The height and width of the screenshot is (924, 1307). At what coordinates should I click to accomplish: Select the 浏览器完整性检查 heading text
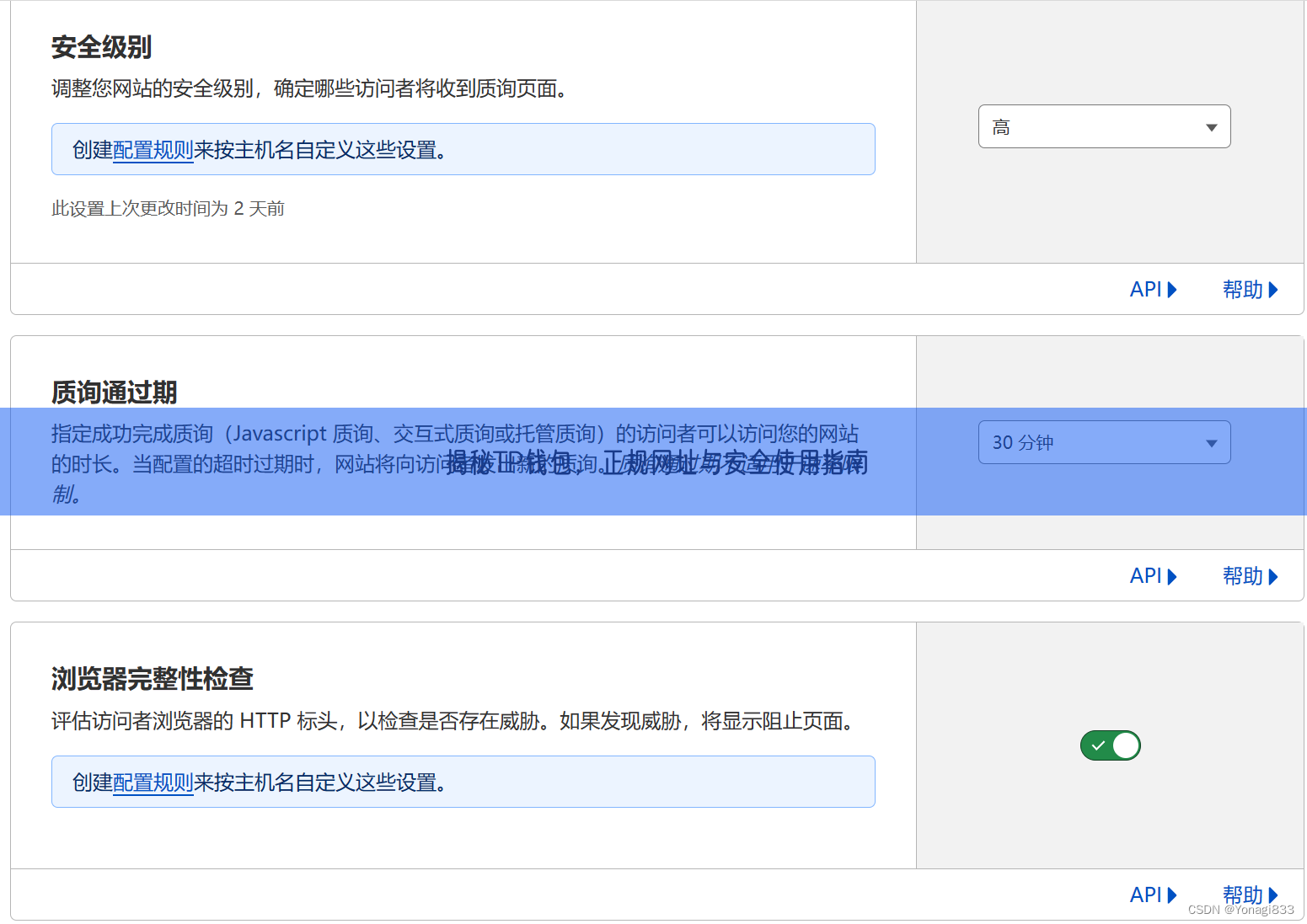(x=153, y=679)
